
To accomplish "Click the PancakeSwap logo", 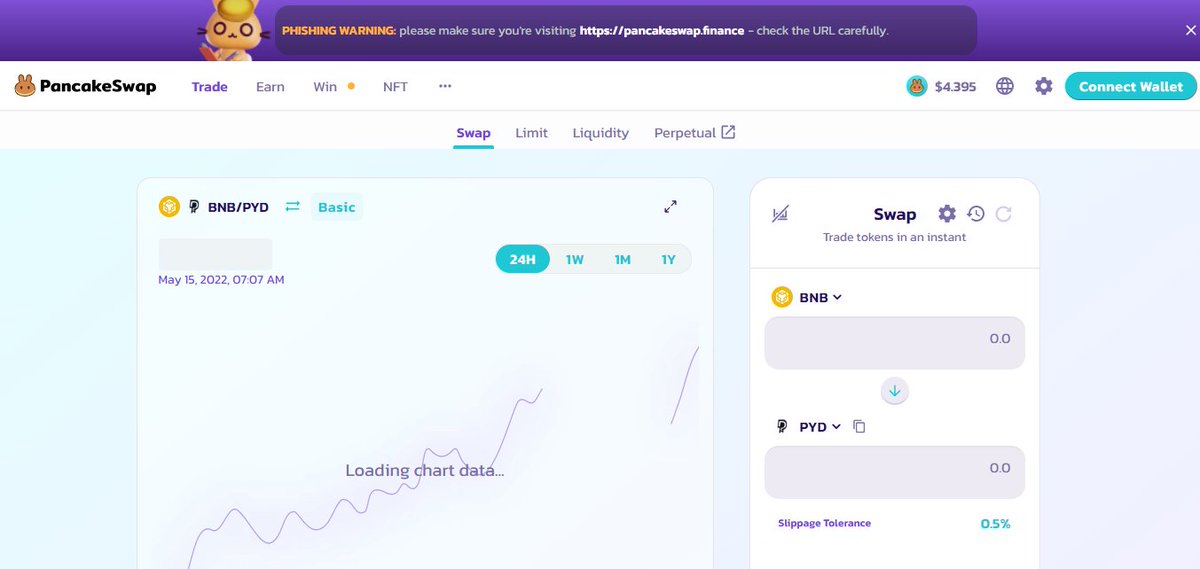I will click(x=85, y=87).
